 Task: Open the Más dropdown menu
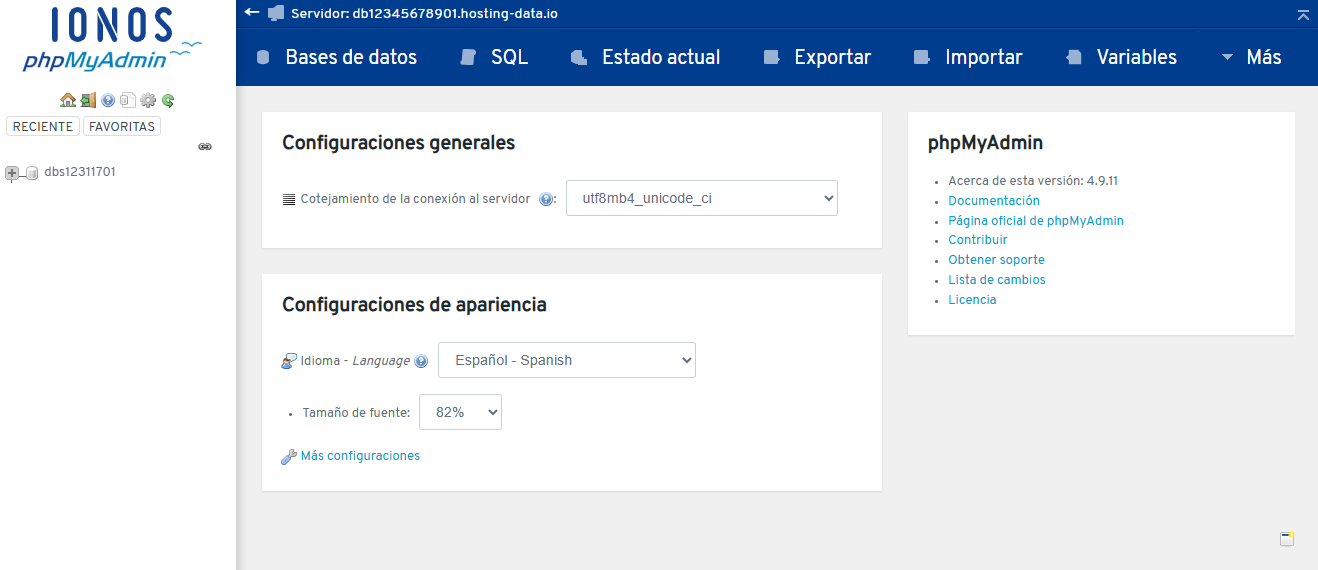tap(1251, 57)
